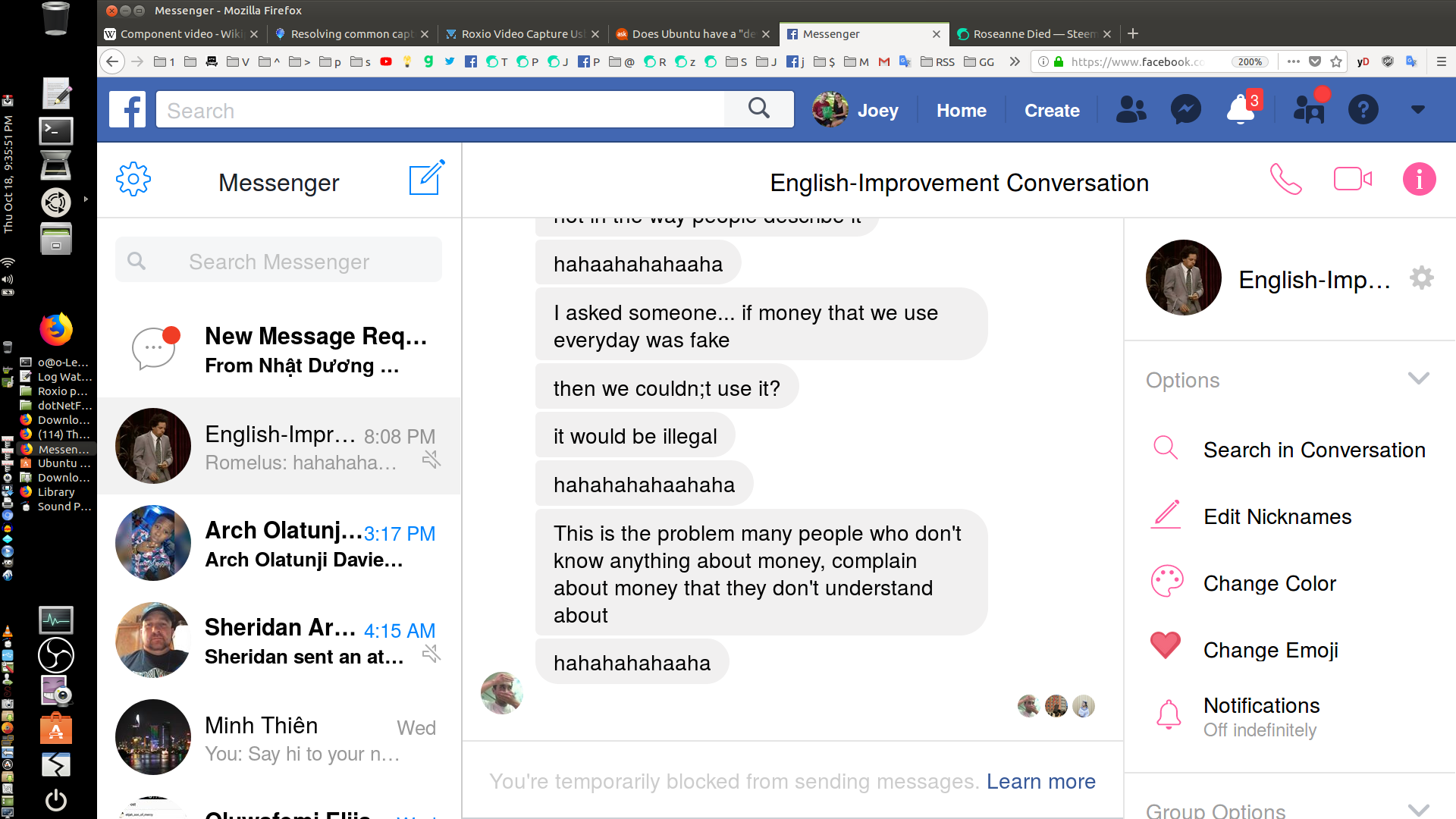Click English-Improvement group avatar thumbnail
This screenshot has width=1456, height=819.
(1184, 278)
